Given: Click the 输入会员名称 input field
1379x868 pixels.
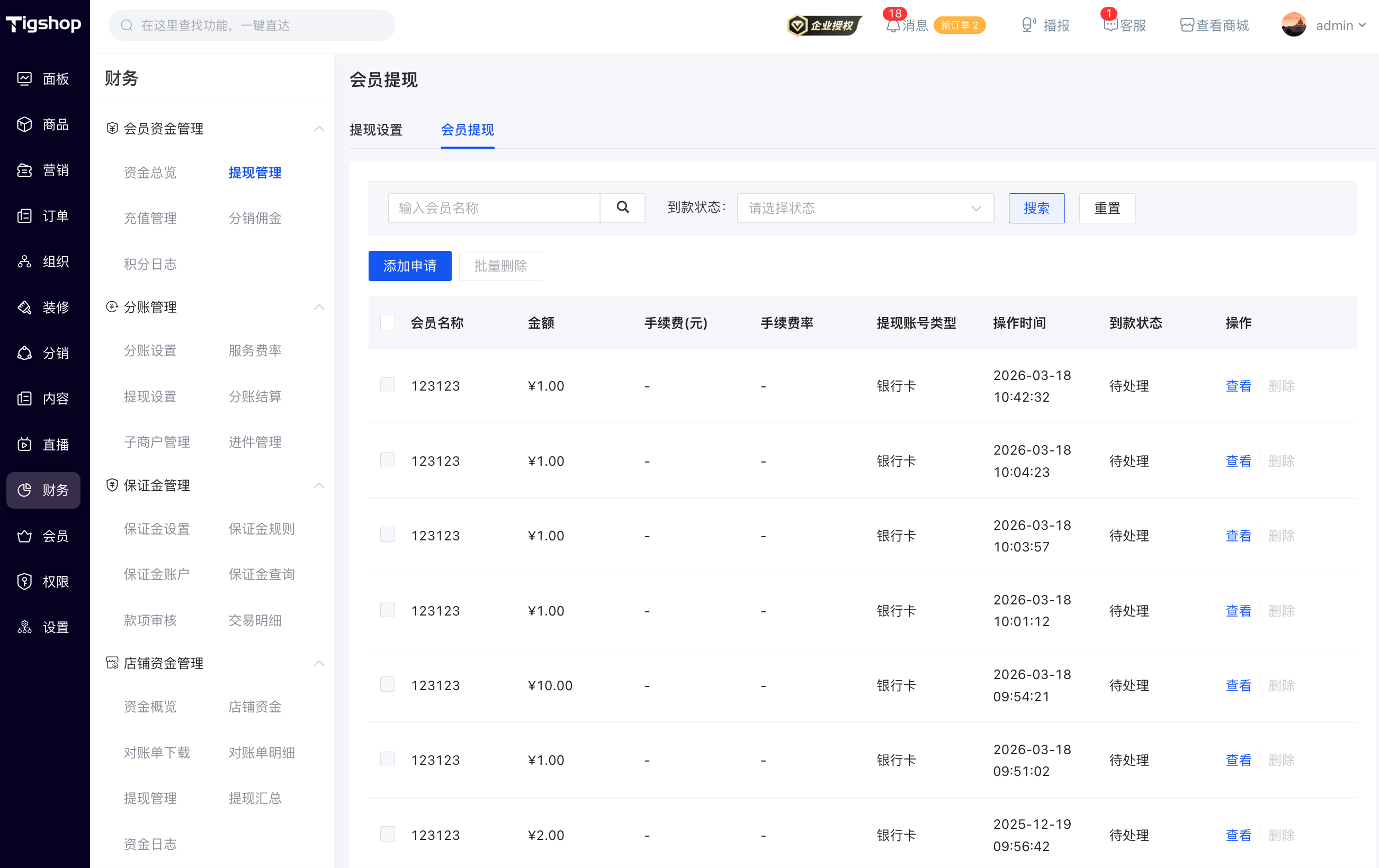Looking at the screenshot, I should click(x=494, y=207).
